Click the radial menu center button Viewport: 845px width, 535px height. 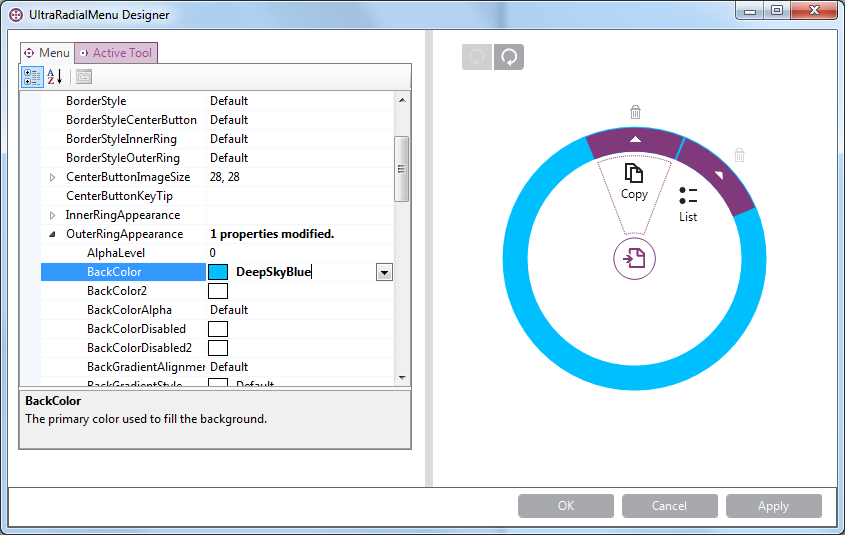pyautogui.click(x=634, y=259)
